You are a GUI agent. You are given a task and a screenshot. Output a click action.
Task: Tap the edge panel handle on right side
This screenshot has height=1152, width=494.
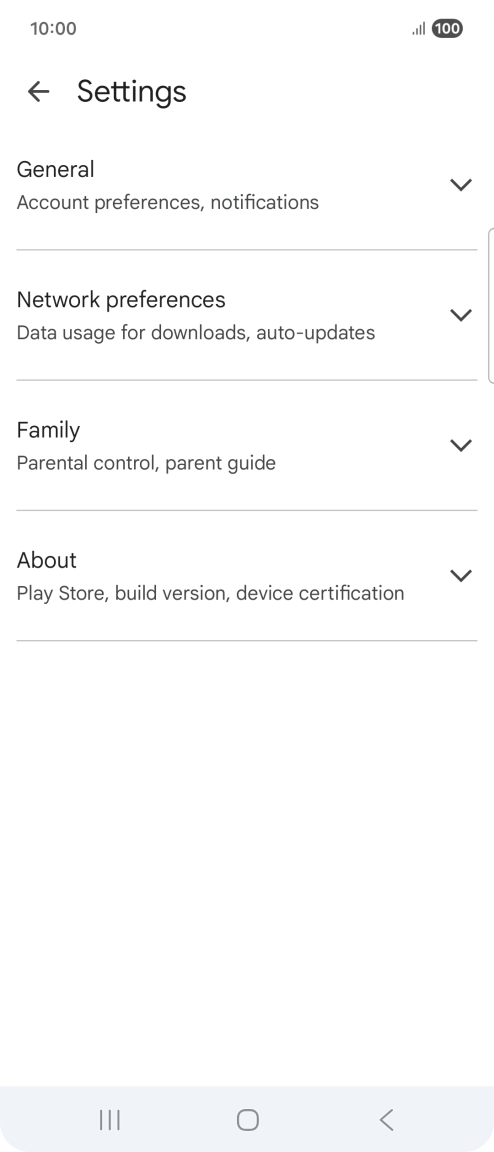pos(490,306)
